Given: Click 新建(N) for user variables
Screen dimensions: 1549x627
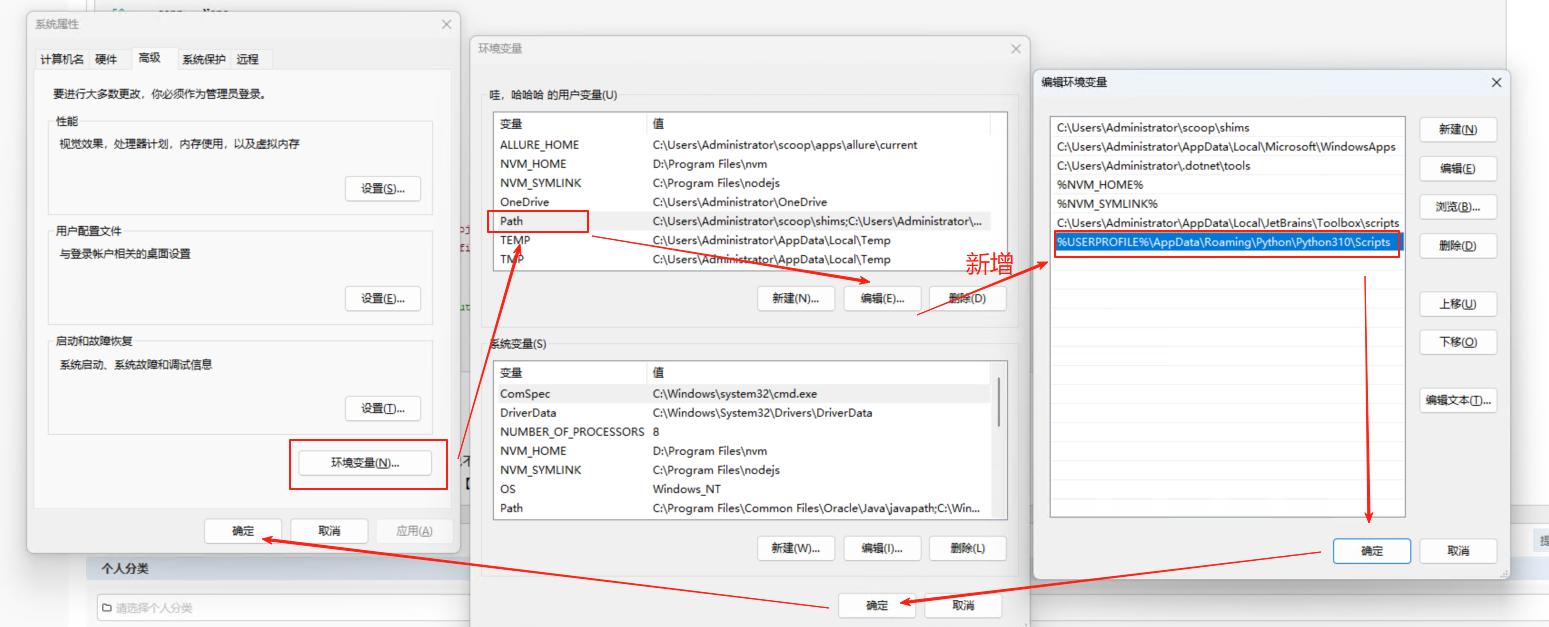Looking at the screenshot, I should [x=795, y=298].
